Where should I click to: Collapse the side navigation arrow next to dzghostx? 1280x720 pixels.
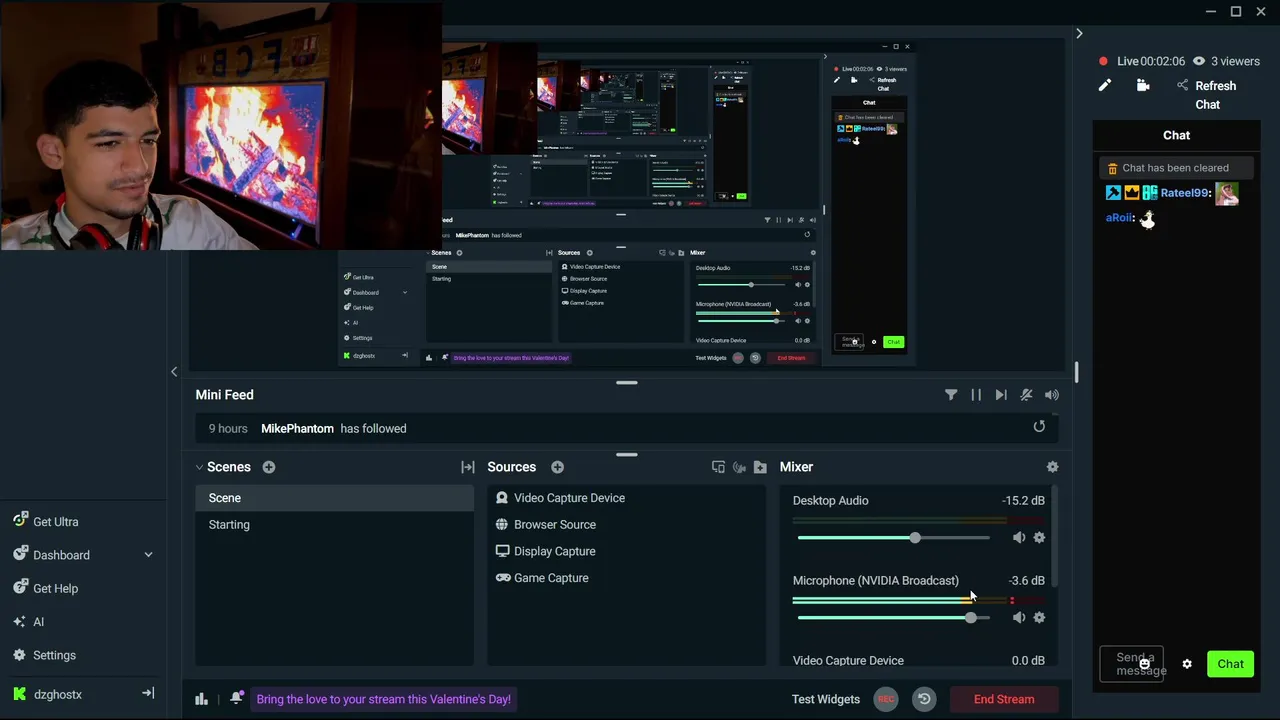coord(148,693)
